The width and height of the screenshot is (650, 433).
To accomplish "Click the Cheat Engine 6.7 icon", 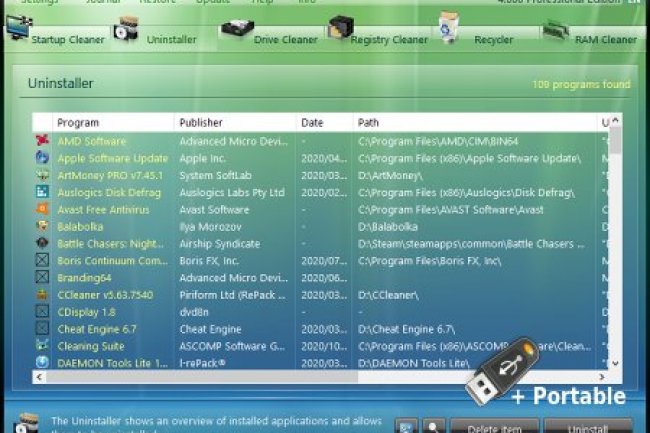I will click(x=42, y=329).
